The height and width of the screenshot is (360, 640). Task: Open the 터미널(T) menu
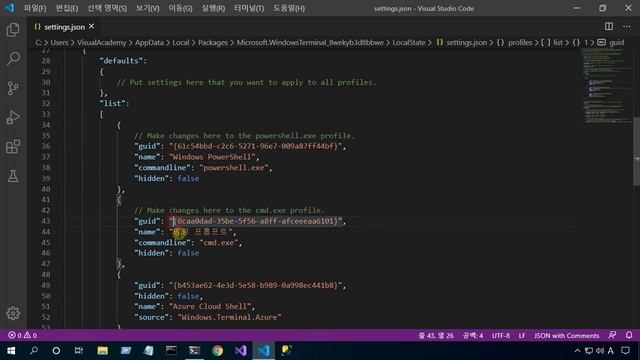click(x=249, y=8)
